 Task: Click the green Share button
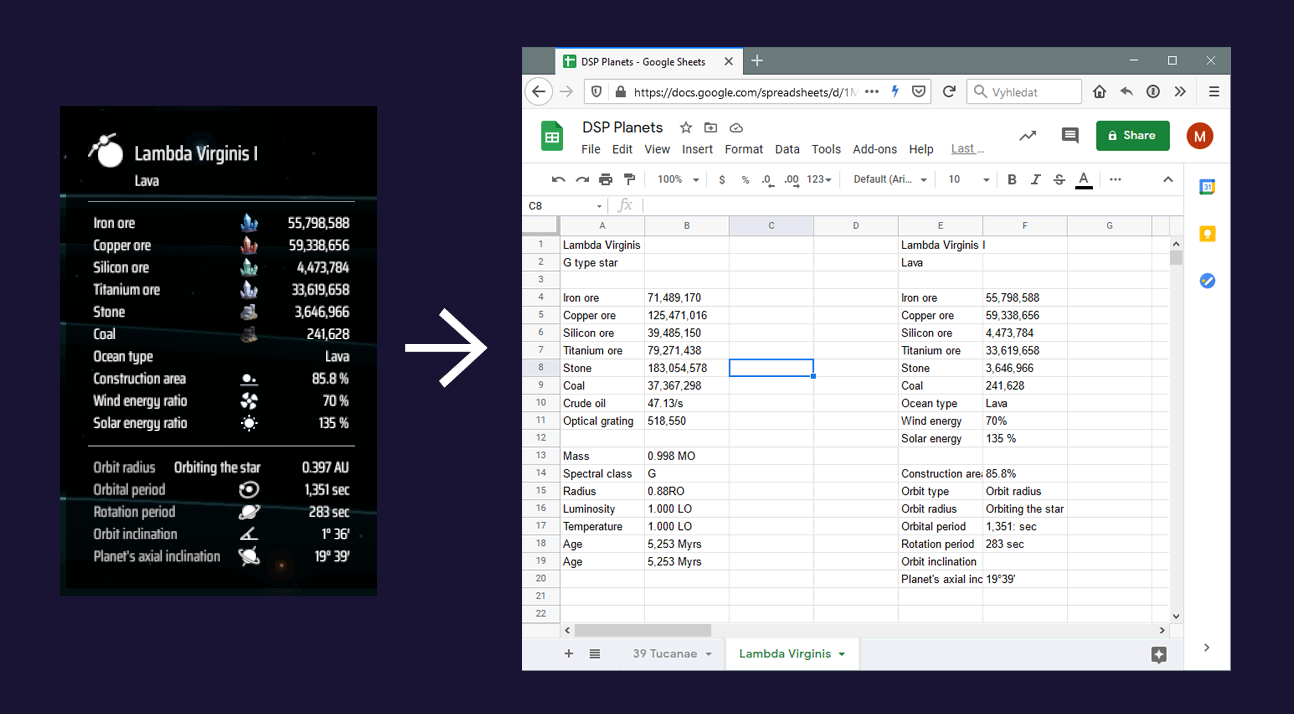(x=1132, y=136)
